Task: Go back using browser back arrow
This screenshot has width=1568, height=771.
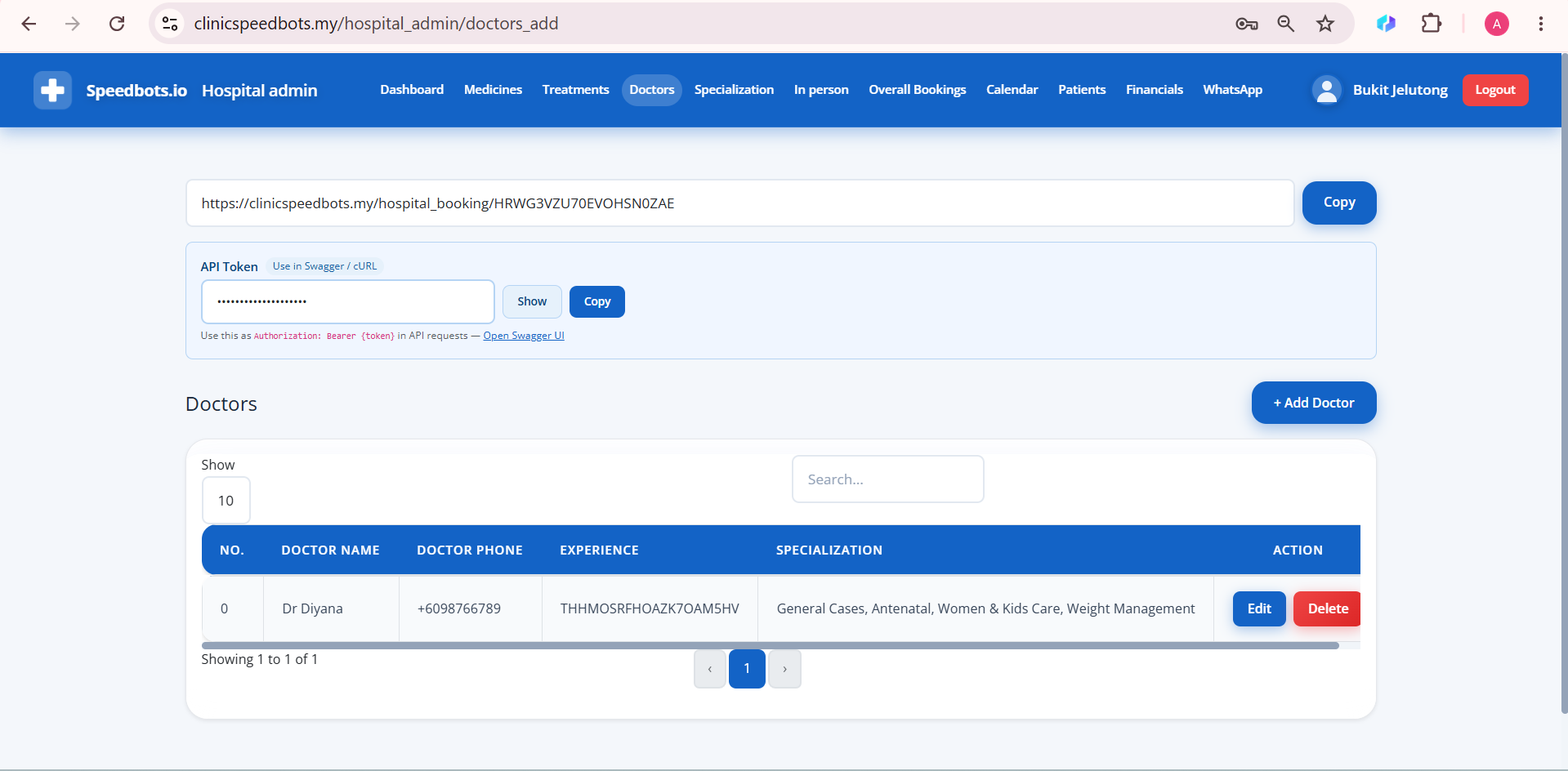Action: click(x=29, y=24)
